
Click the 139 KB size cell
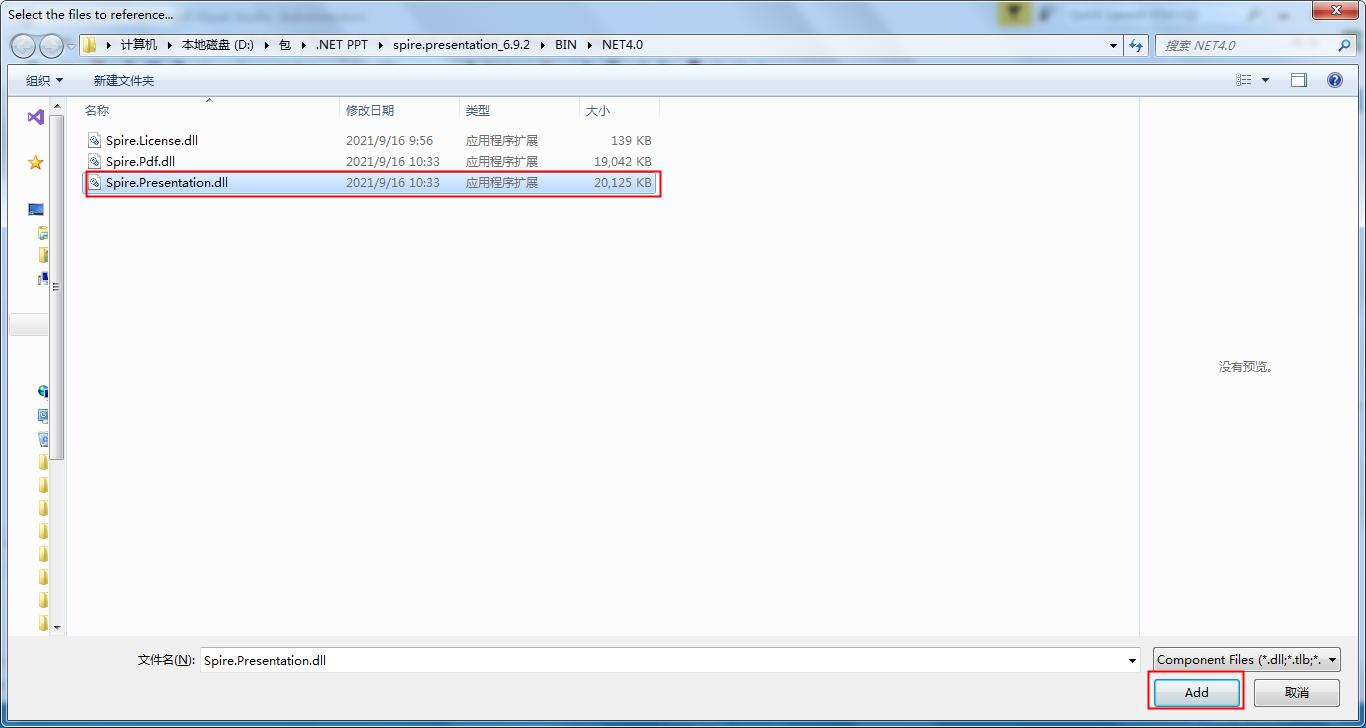tap(631, 141)
